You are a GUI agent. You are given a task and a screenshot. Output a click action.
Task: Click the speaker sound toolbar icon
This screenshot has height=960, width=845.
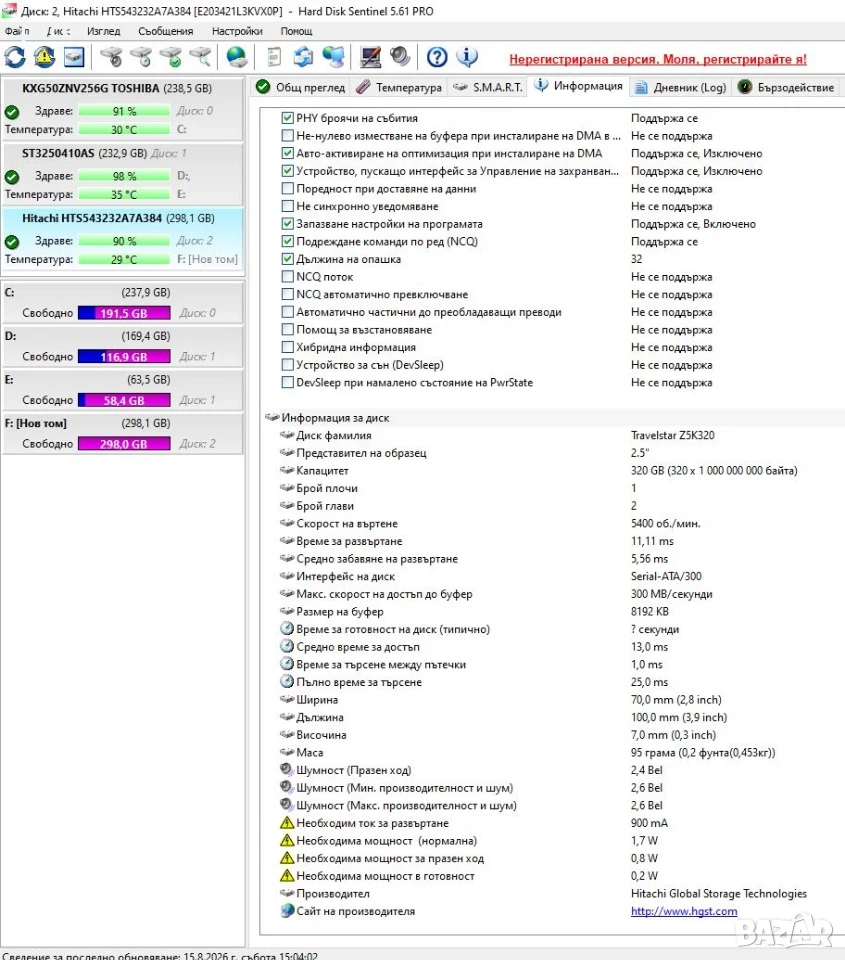[x=400, y=58]
